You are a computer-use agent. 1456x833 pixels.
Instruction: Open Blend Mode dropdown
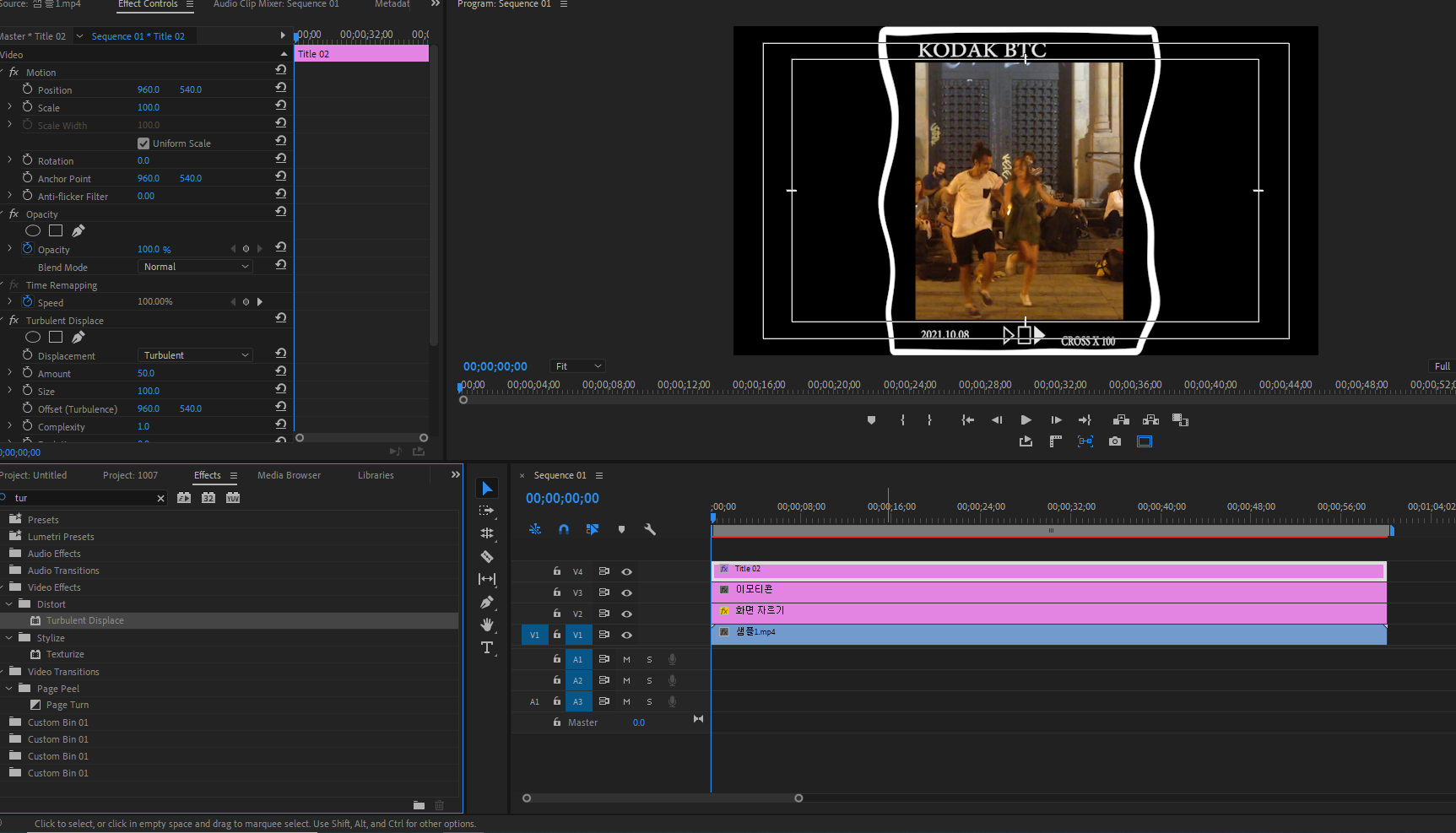195,267
